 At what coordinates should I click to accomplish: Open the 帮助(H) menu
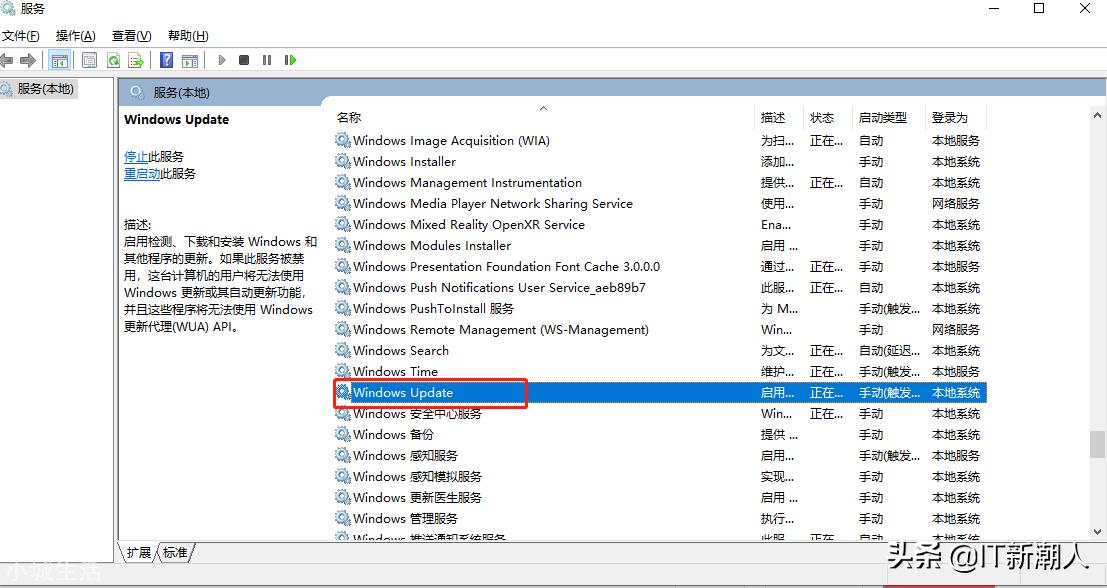188,36
